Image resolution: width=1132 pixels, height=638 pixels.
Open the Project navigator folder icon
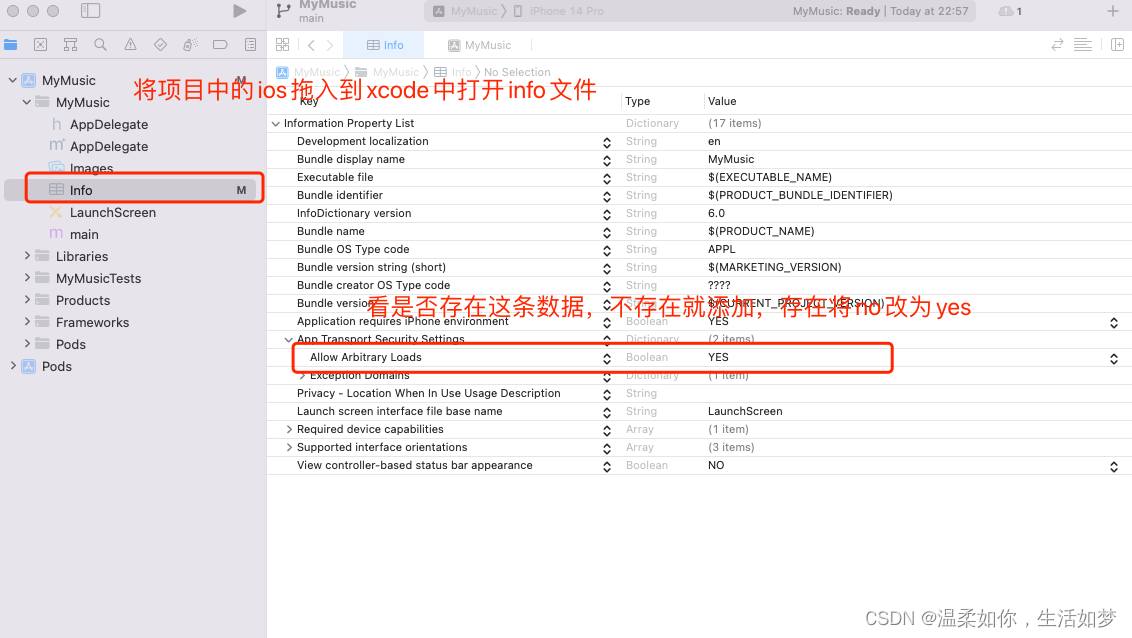point(11,45)
